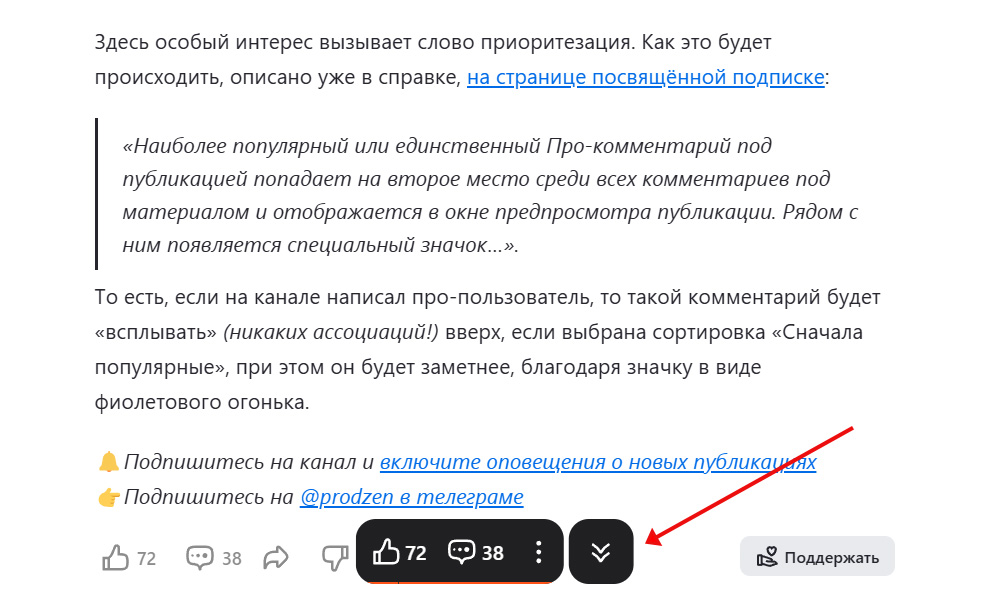Click italic text никаких ассоциаций

click(331, 332)
